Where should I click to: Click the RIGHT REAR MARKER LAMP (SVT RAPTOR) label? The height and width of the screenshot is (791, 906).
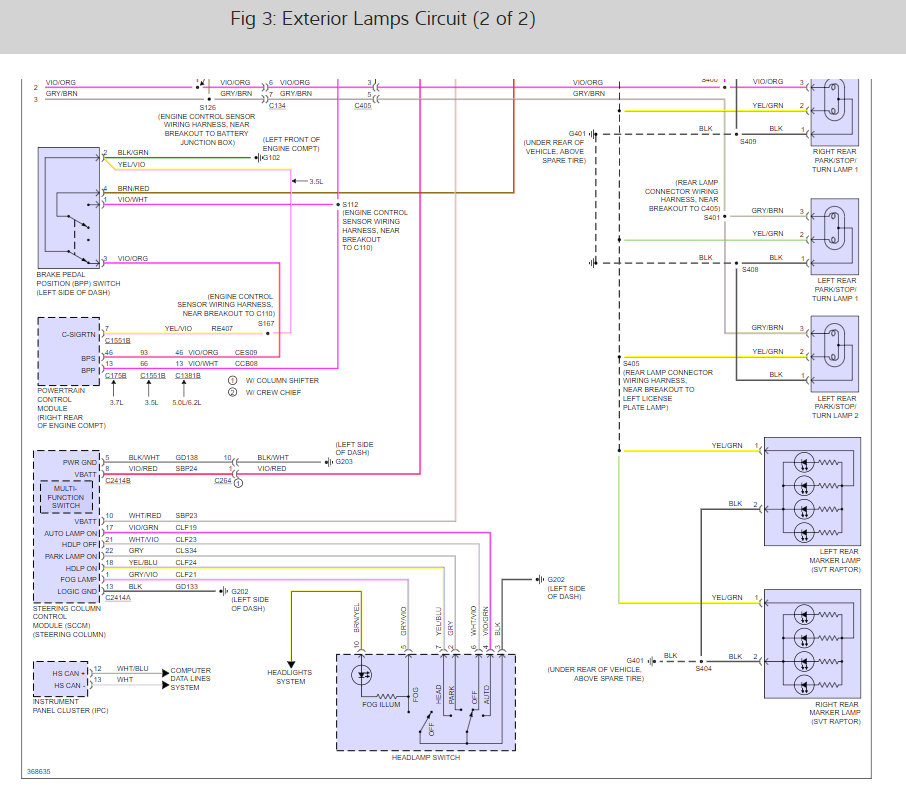pos(835,713)
